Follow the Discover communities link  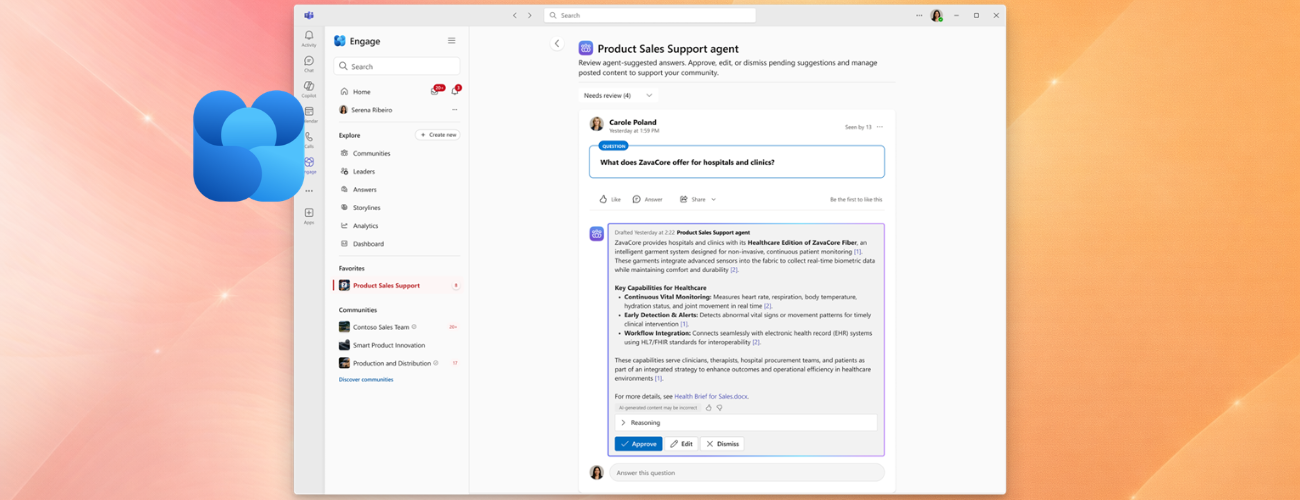click(x=366, y=380)
